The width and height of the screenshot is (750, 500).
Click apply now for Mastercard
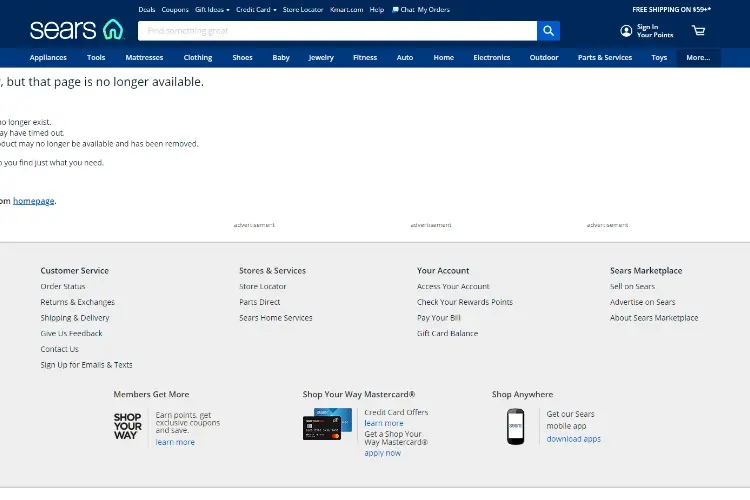pos(382,453)
